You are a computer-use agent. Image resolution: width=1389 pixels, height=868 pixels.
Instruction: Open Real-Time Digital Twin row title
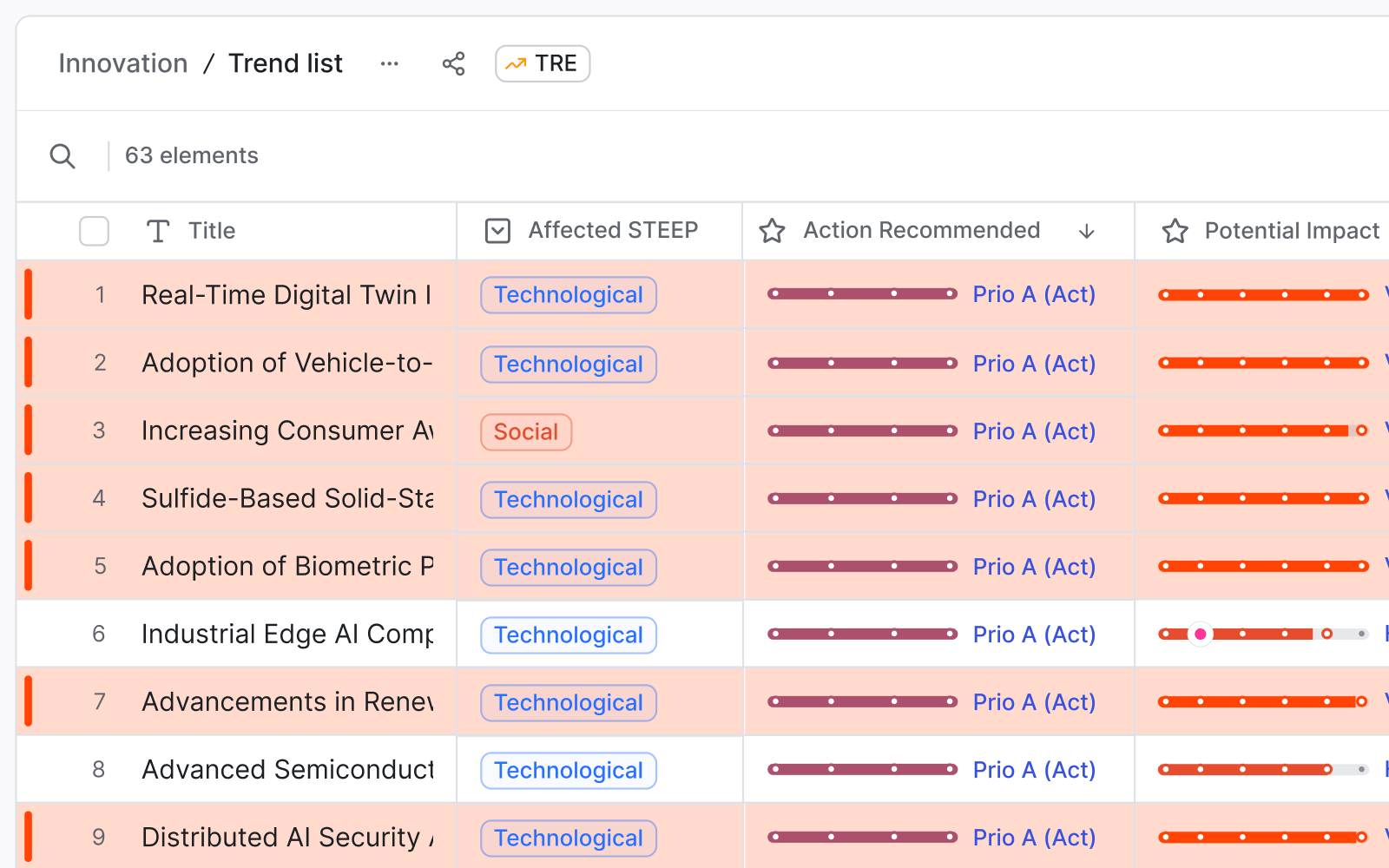point(286,295)
